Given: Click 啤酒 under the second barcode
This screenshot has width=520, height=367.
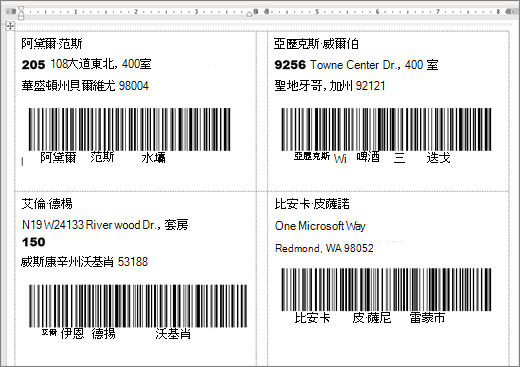Looking at the screenshot, I should pyautogui.click(x=368, y=157).
